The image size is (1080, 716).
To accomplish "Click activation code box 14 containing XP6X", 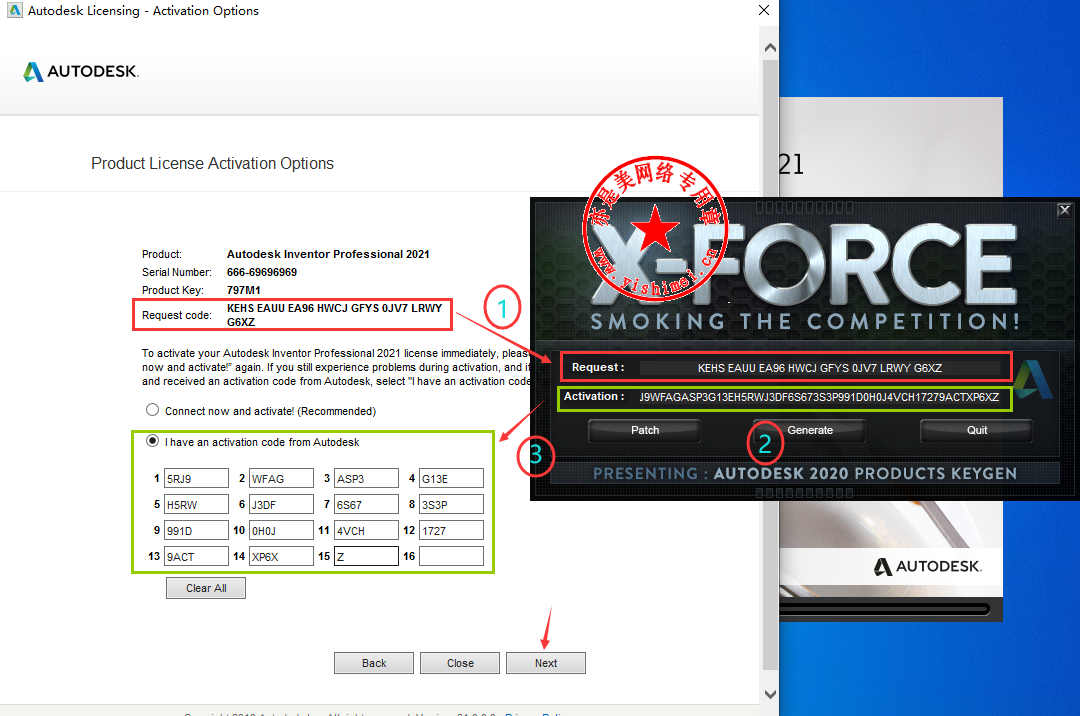I will tap(281, 556).
